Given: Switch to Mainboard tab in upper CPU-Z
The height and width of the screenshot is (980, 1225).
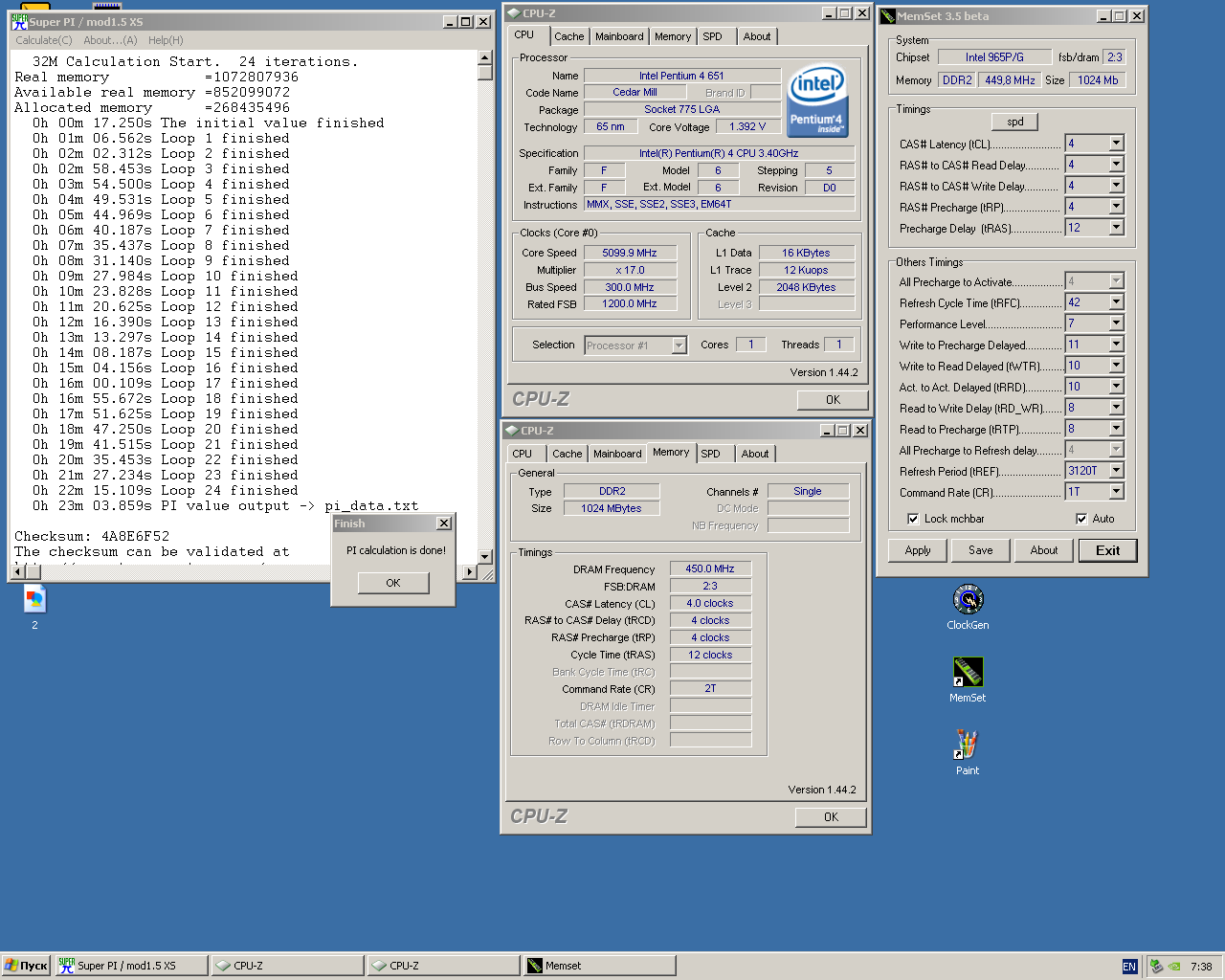Looking at the screenshot, I should pyautogui.click(x=619, y=36).
